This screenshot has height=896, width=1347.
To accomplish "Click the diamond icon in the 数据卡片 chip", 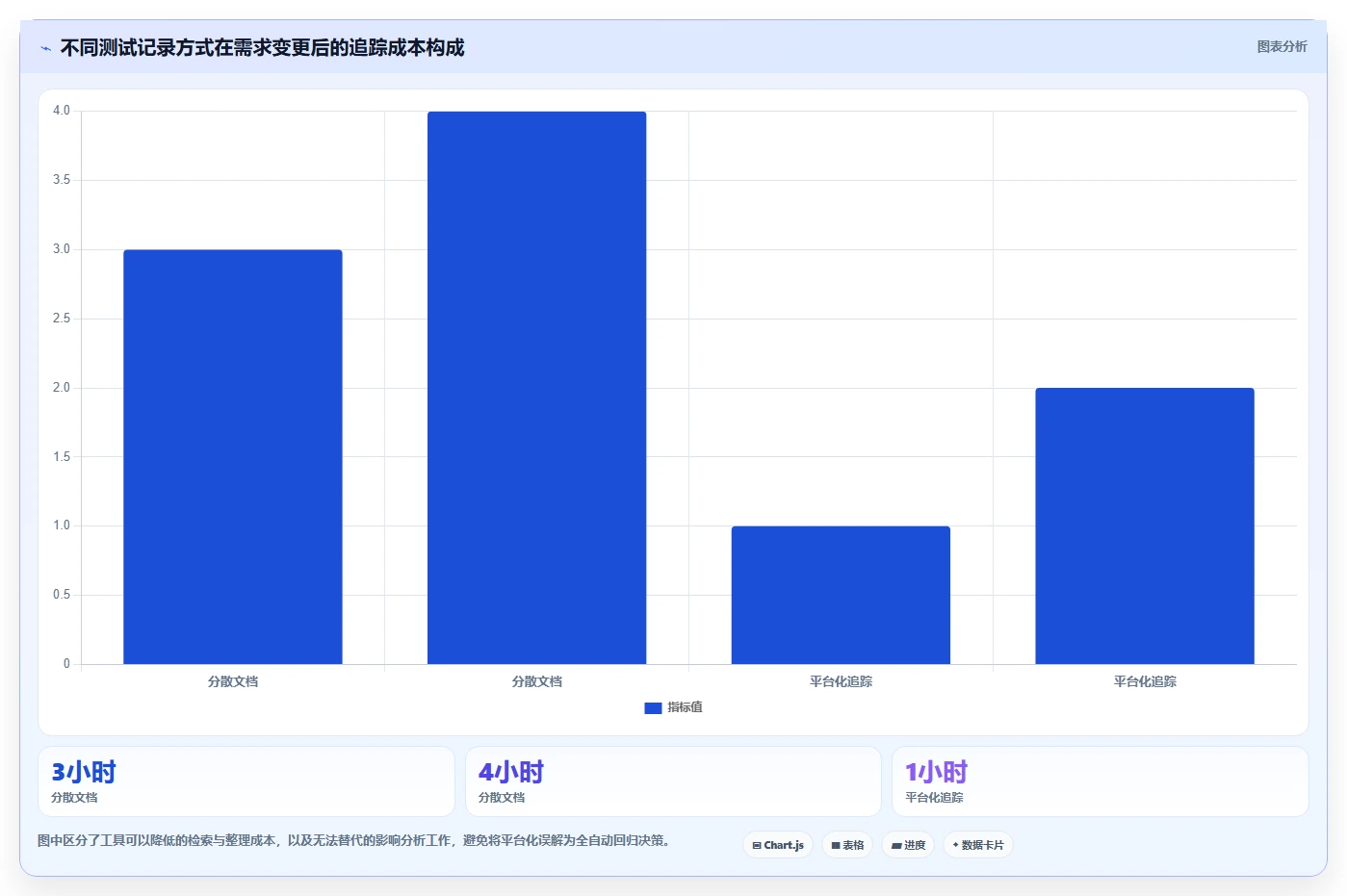I will click(x=955, y=845).
